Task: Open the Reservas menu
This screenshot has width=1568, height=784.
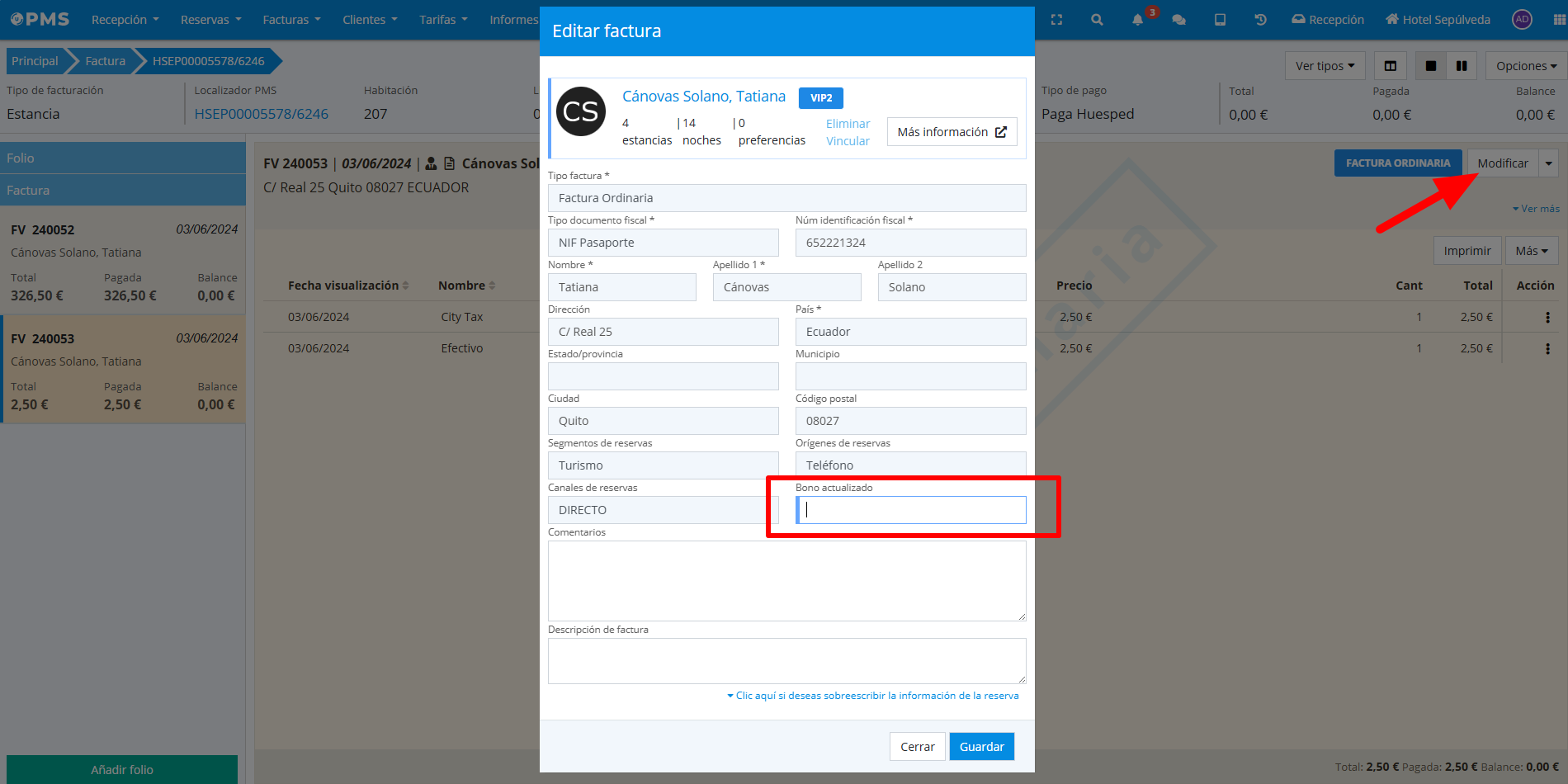Action: tap(210, 20)
